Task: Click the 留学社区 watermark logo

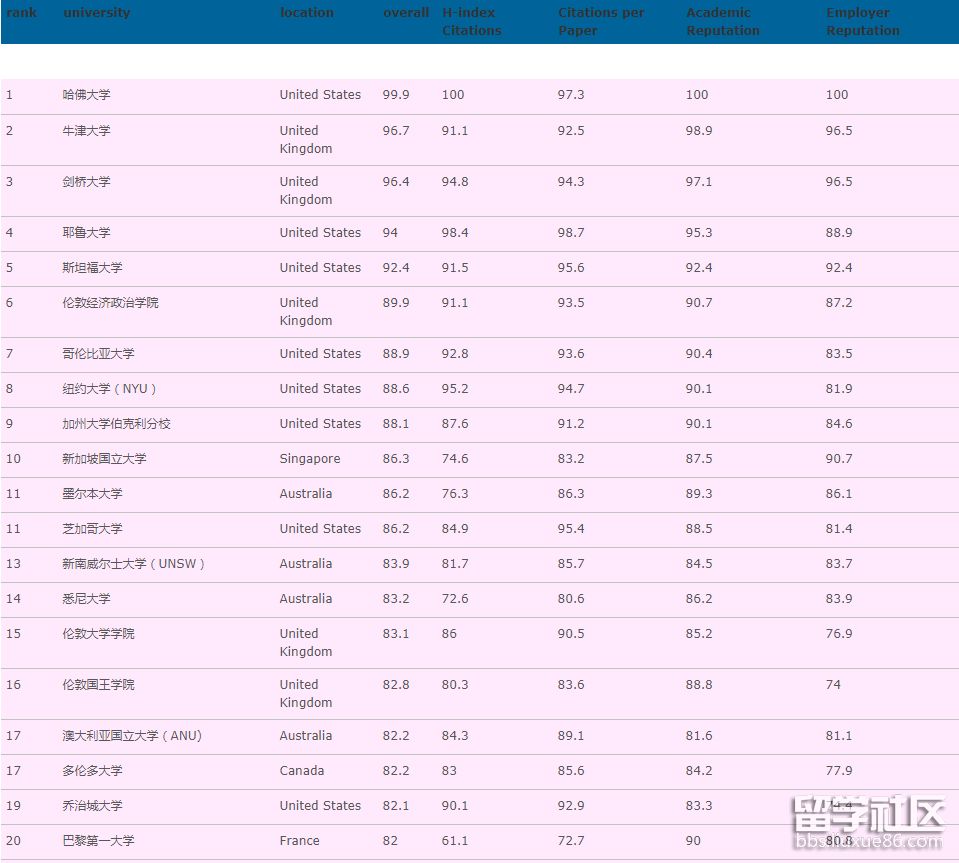Action: 867,822
